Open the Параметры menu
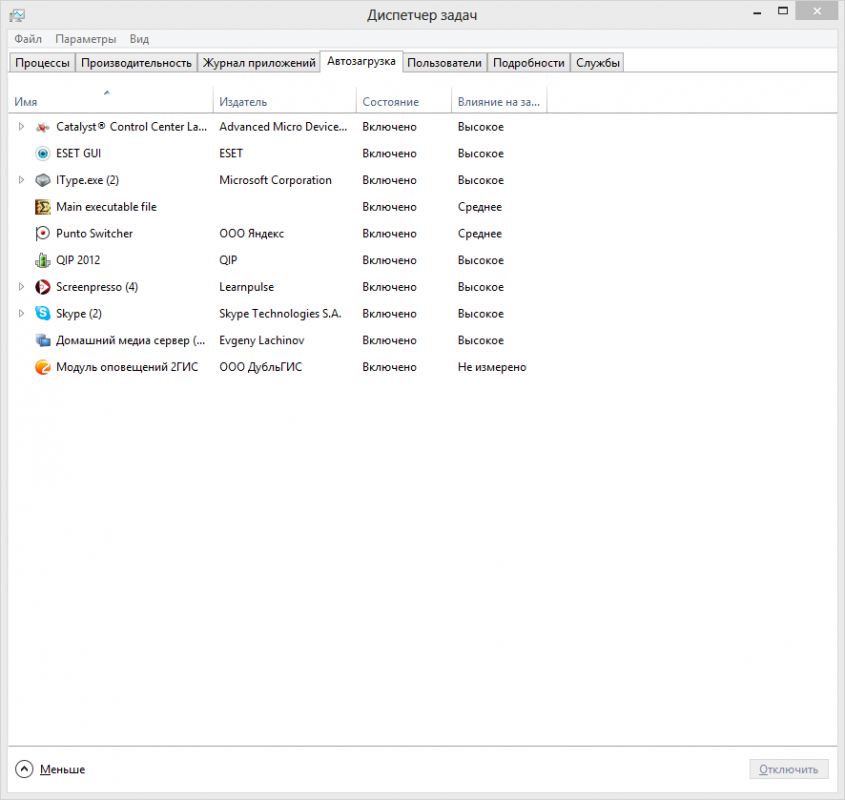Viewport: 845px width, 800px height. coord(86,39)
